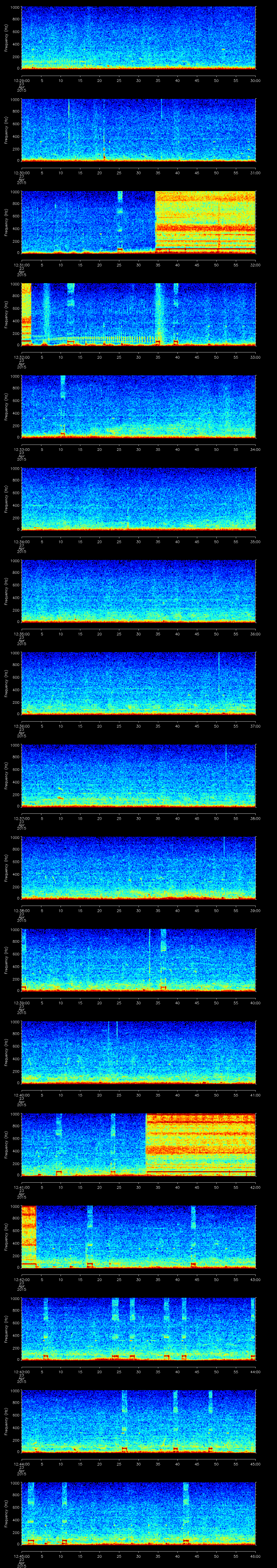277x1568 pixels.
Task: Select the spectrogram panel starting at 12:39:00
Action: [138, 960]
